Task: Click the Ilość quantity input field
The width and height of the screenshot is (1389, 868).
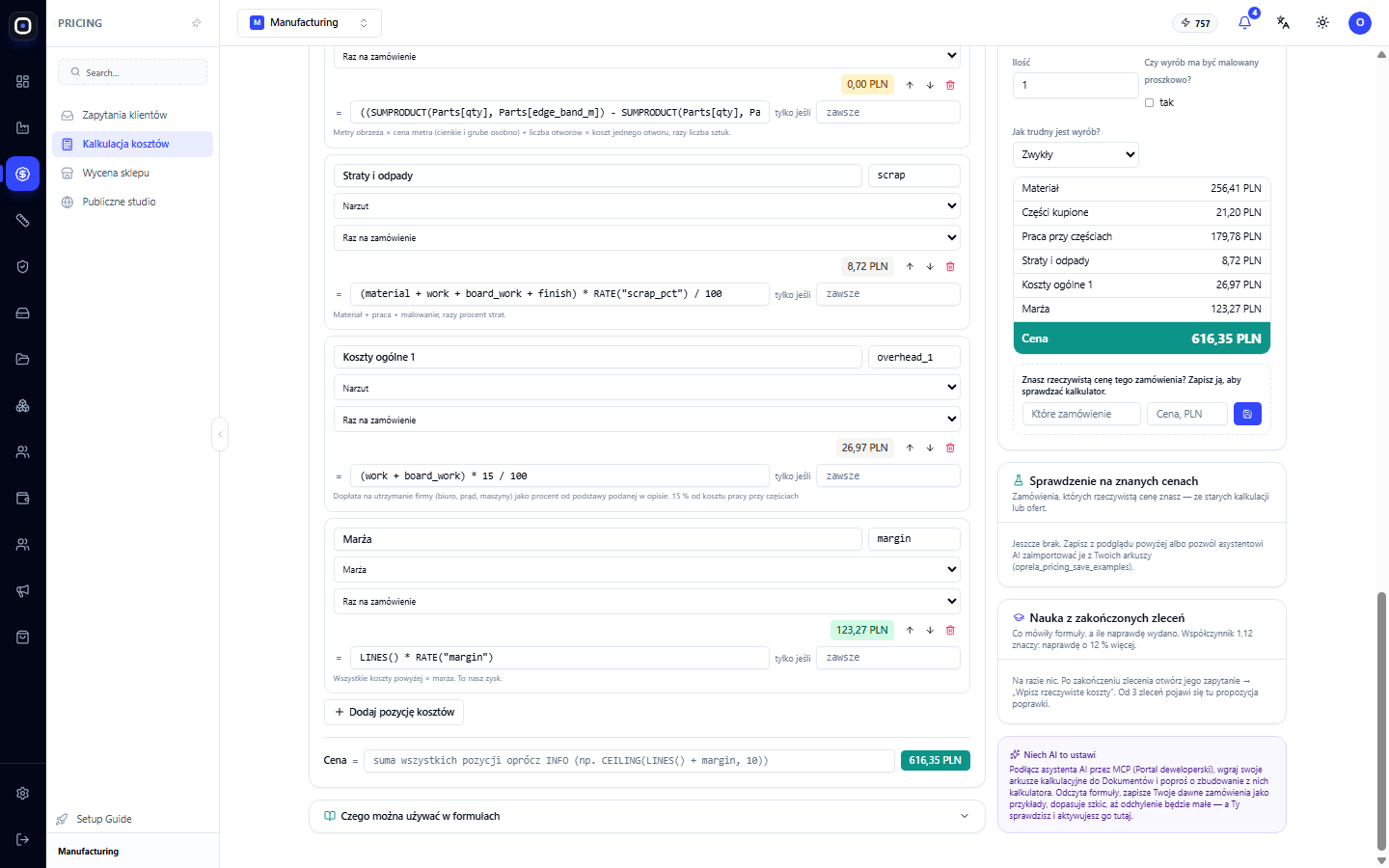Action: [1076, 85]
